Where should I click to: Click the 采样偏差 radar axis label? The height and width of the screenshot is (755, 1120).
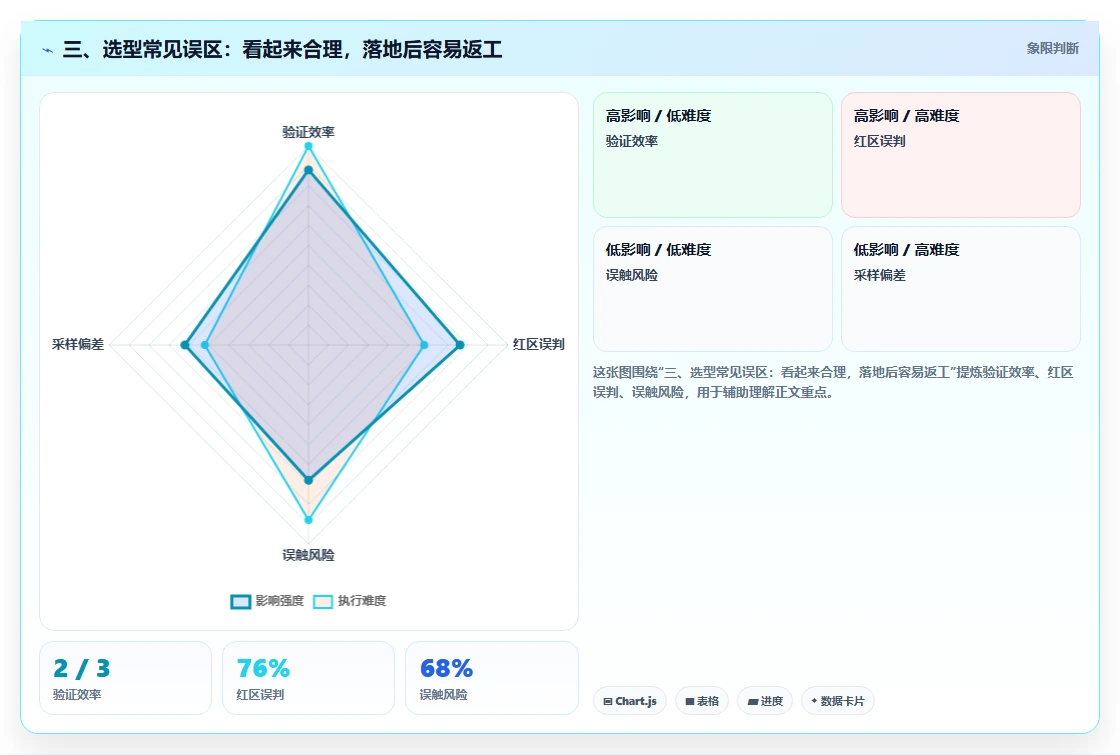click(x=78, y=344)
